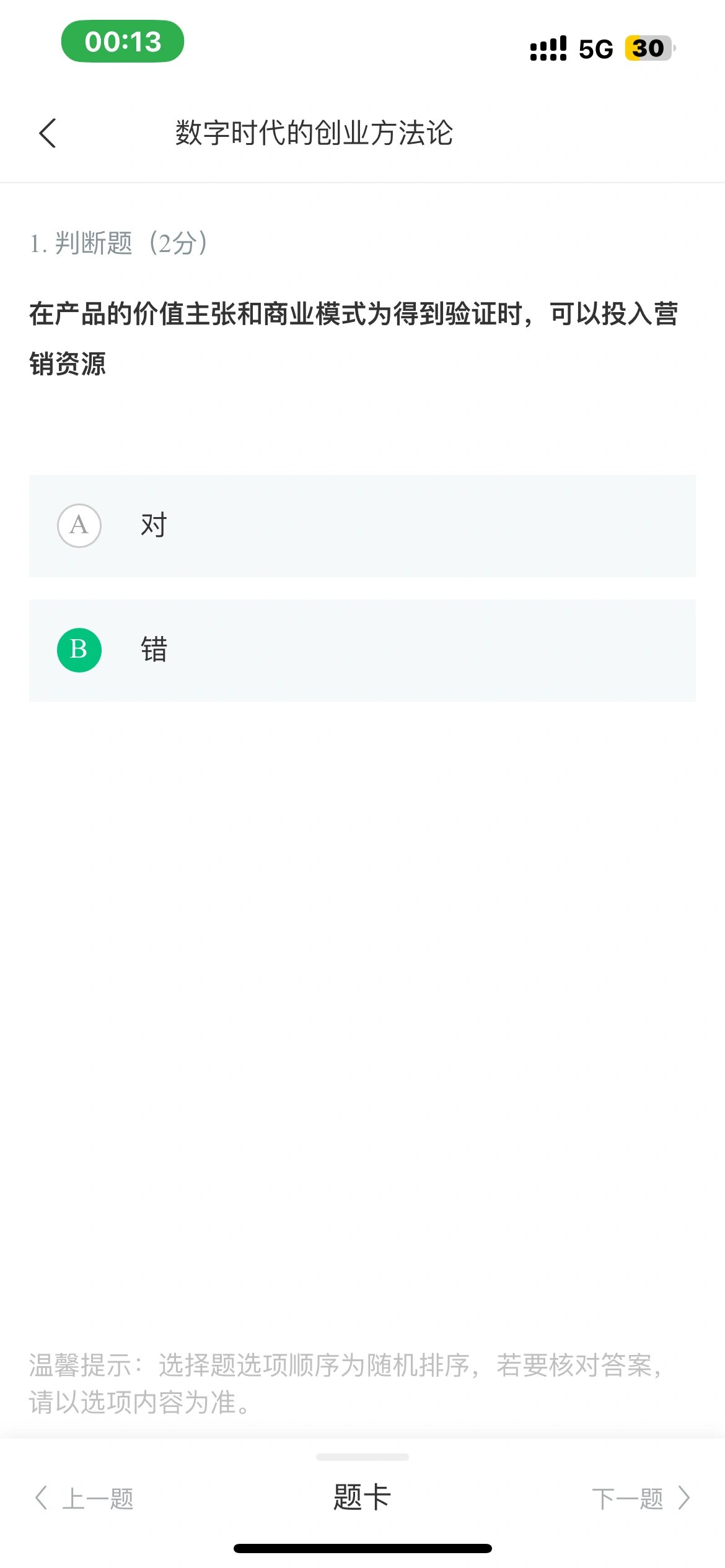Click the left chevron beside 上一题
This screenshot has height=1568, width=725.
(41, 1498)
